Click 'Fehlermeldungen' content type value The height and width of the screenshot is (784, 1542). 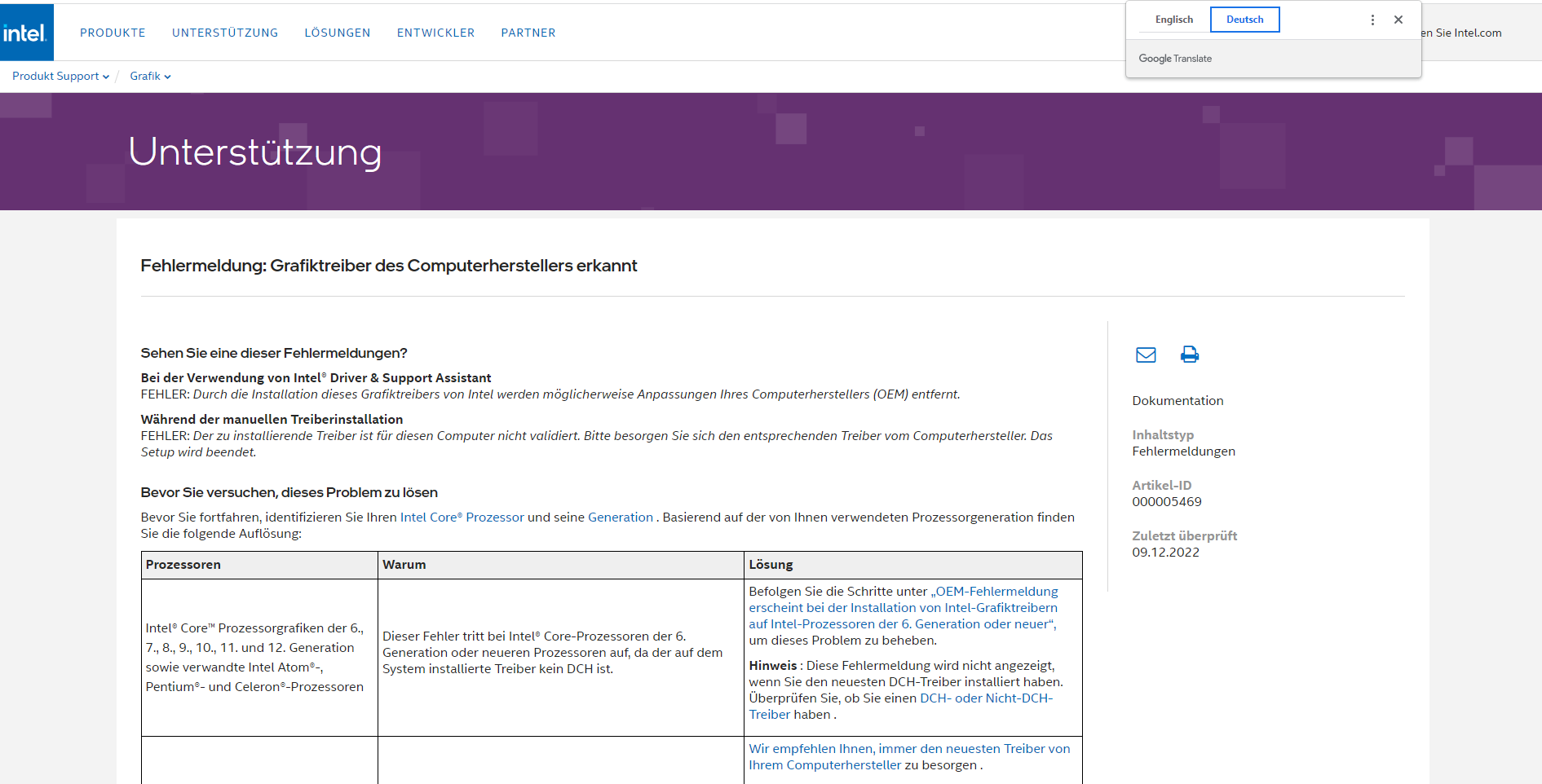coord(1183,451)
